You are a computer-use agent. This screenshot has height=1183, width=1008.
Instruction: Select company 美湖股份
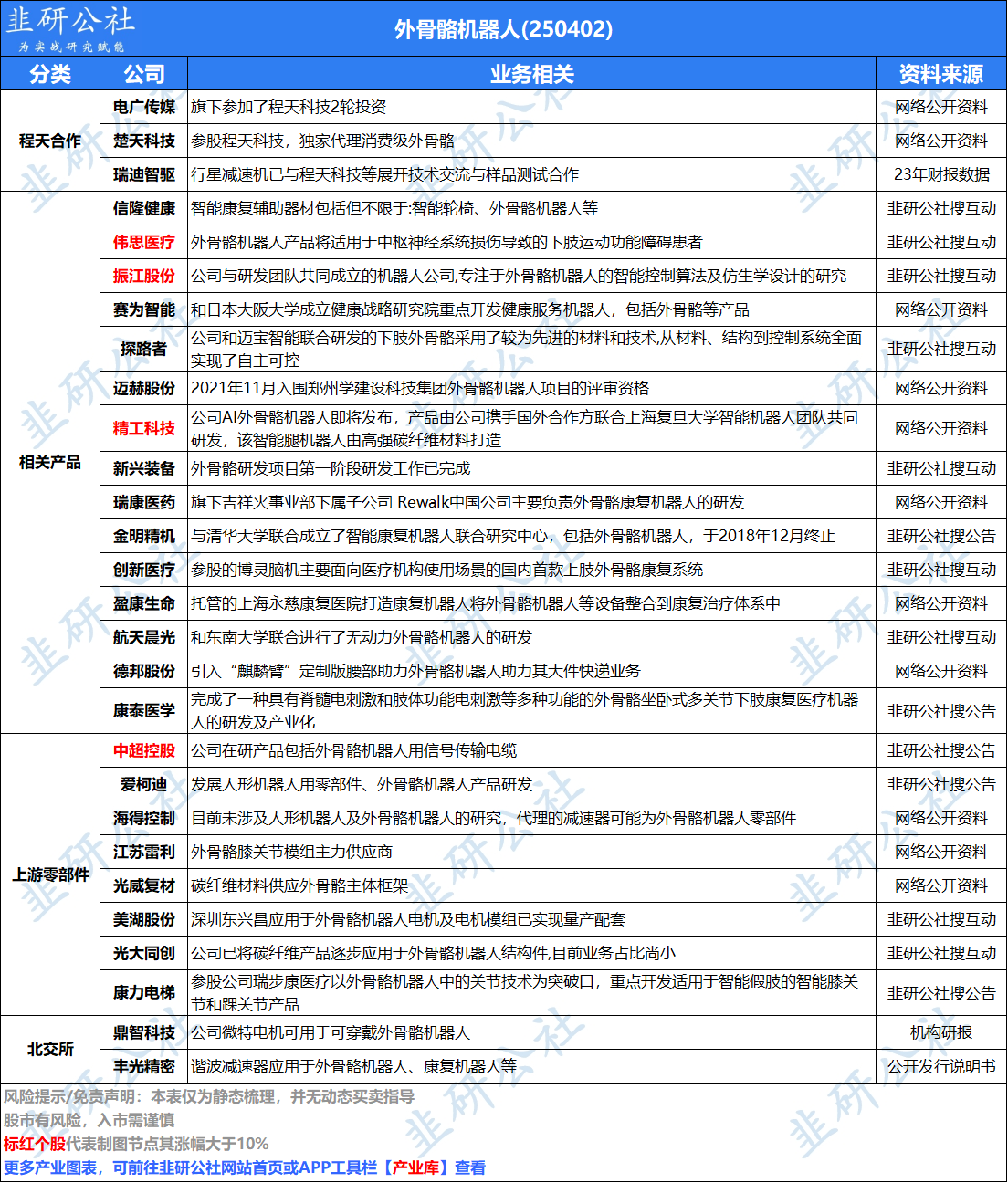144,919
